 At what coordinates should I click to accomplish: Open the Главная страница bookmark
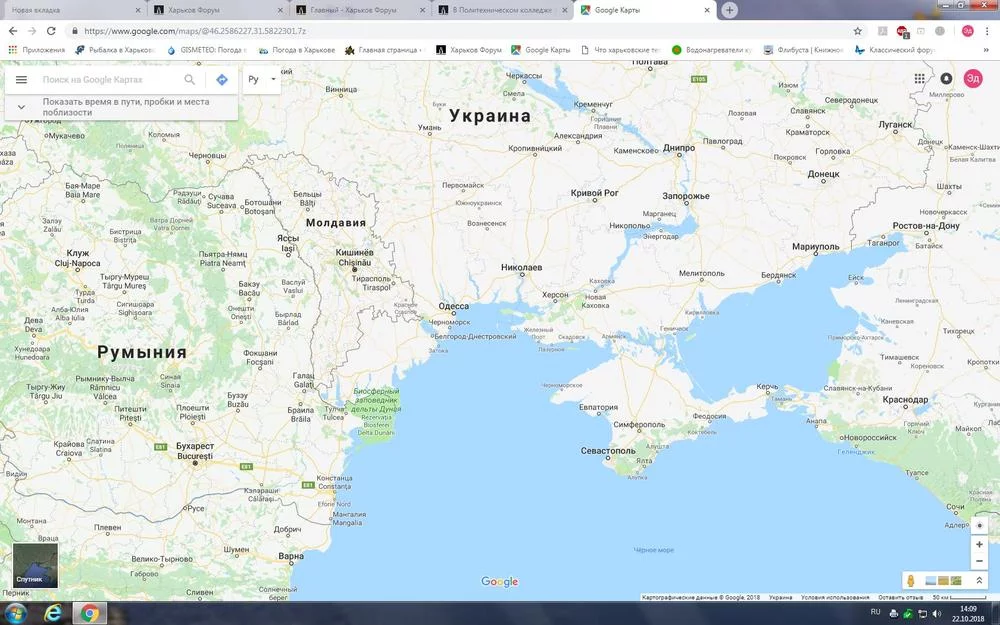(x=384, y=50)
